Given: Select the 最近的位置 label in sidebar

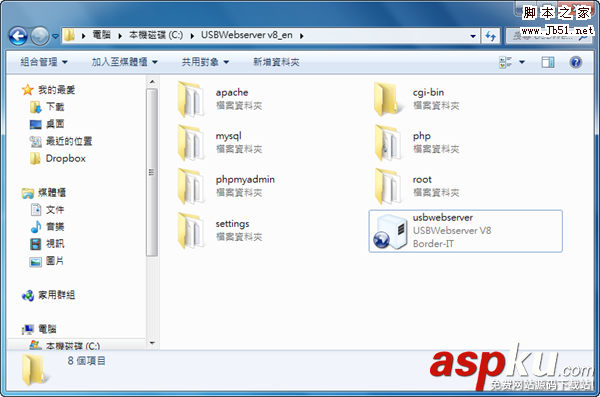Looking at the screenshot, I should click(69, 141).
